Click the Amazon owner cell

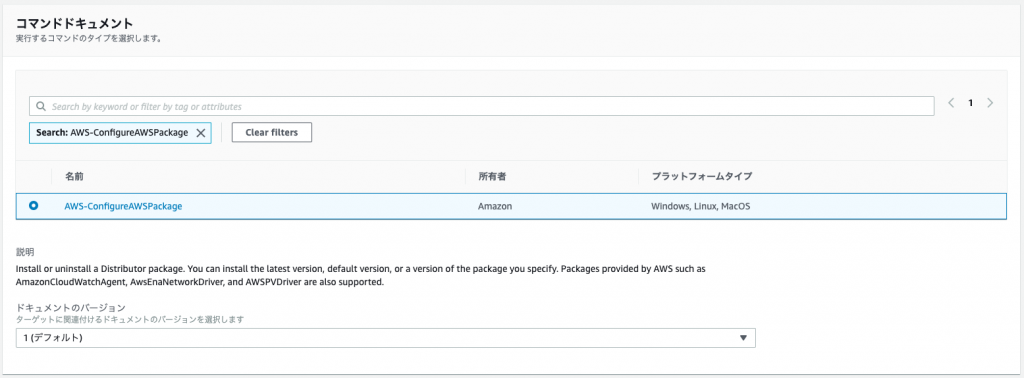pyautogui.click(x=494, y=206)
